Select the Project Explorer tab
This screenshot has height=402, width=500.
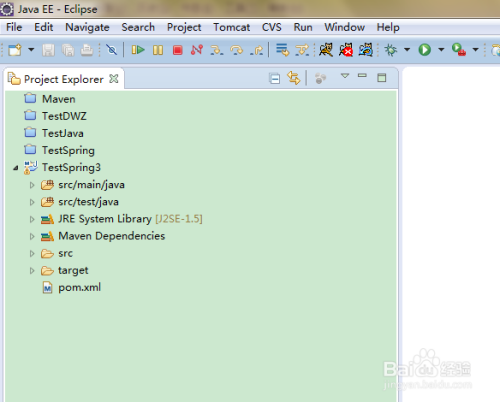click(64, 79)
